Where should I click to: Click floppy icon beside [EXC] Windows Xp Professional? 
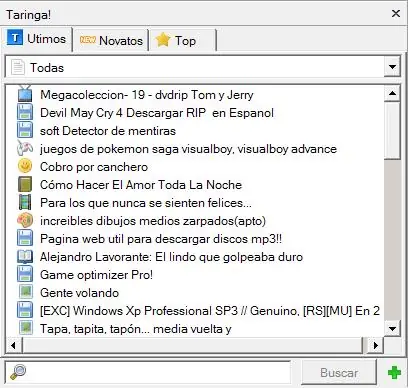[x=25, y=310]
